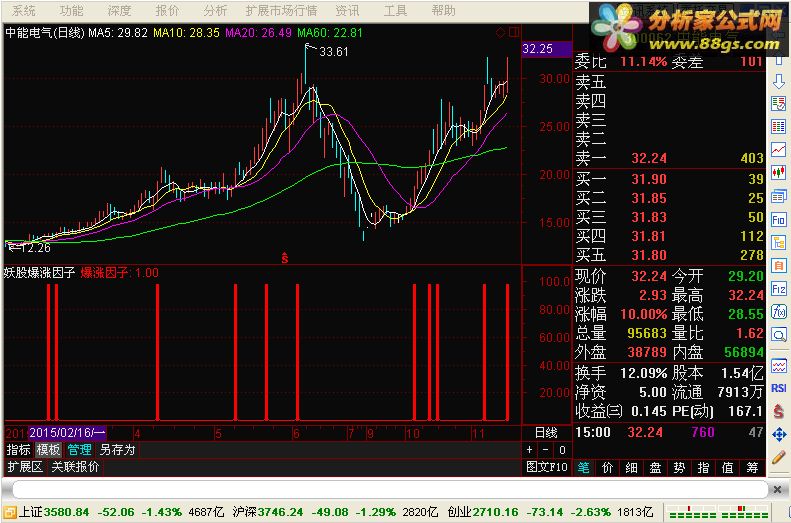Click the green signal indicator in status bar
The image size is (791, 523).
(x=718, y=512)
